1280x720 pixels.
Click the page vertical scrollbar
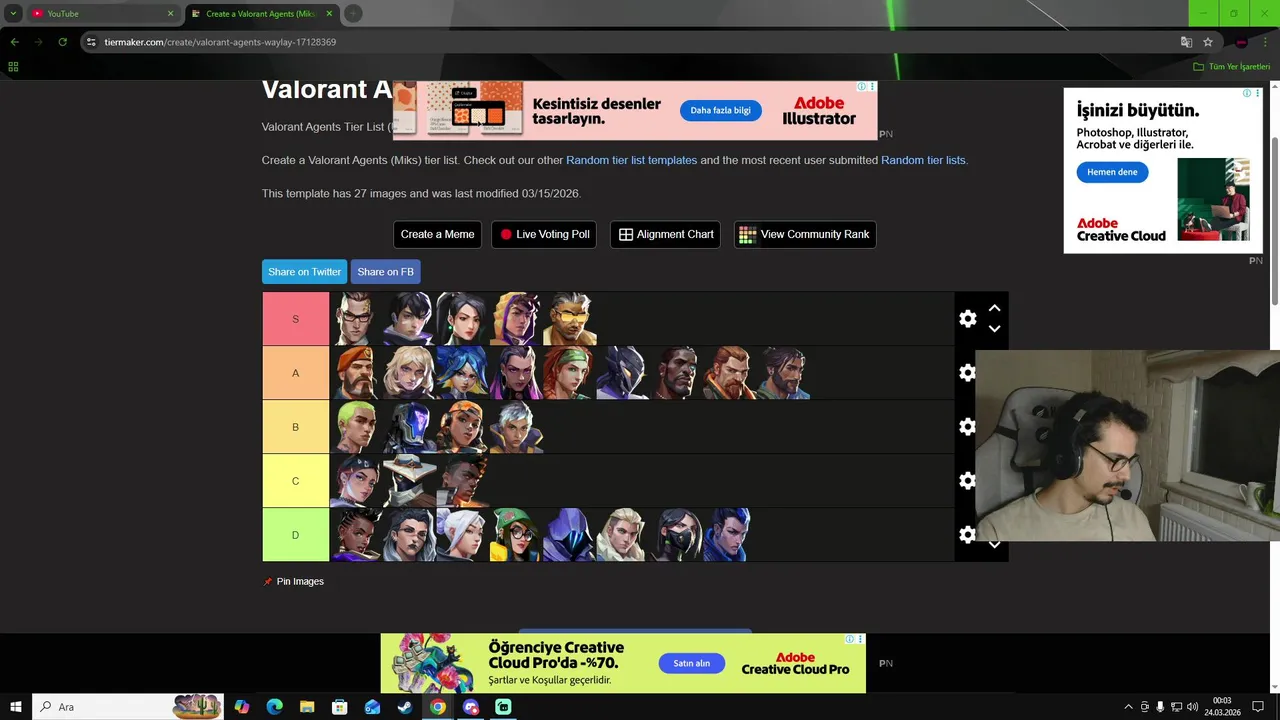(x=1274, y=220)
